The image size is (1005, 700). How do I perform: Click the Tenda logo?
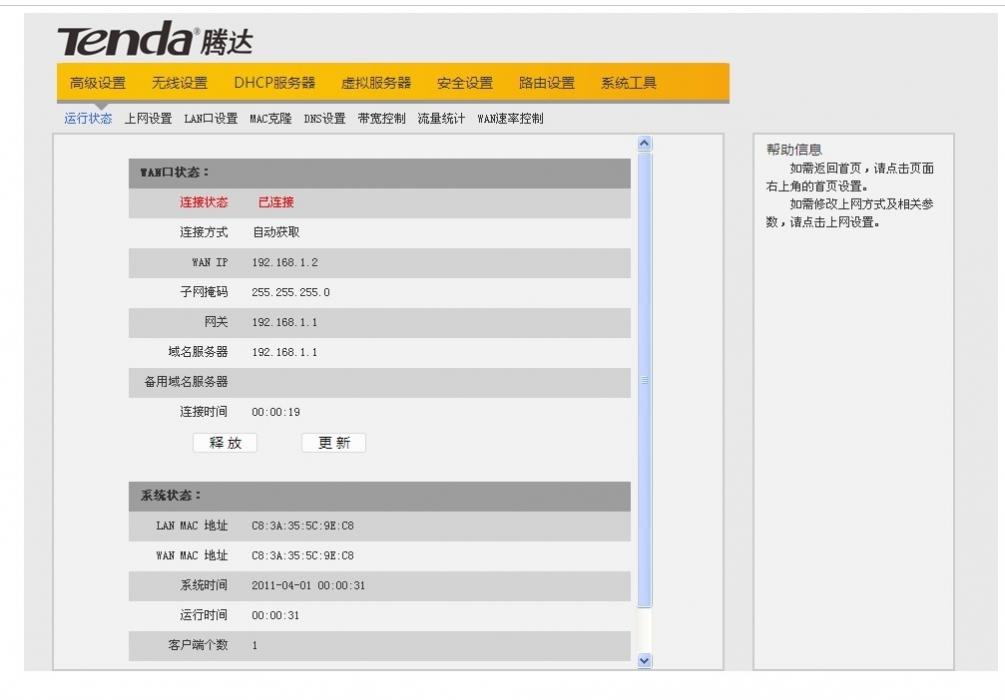coord(155,40)
